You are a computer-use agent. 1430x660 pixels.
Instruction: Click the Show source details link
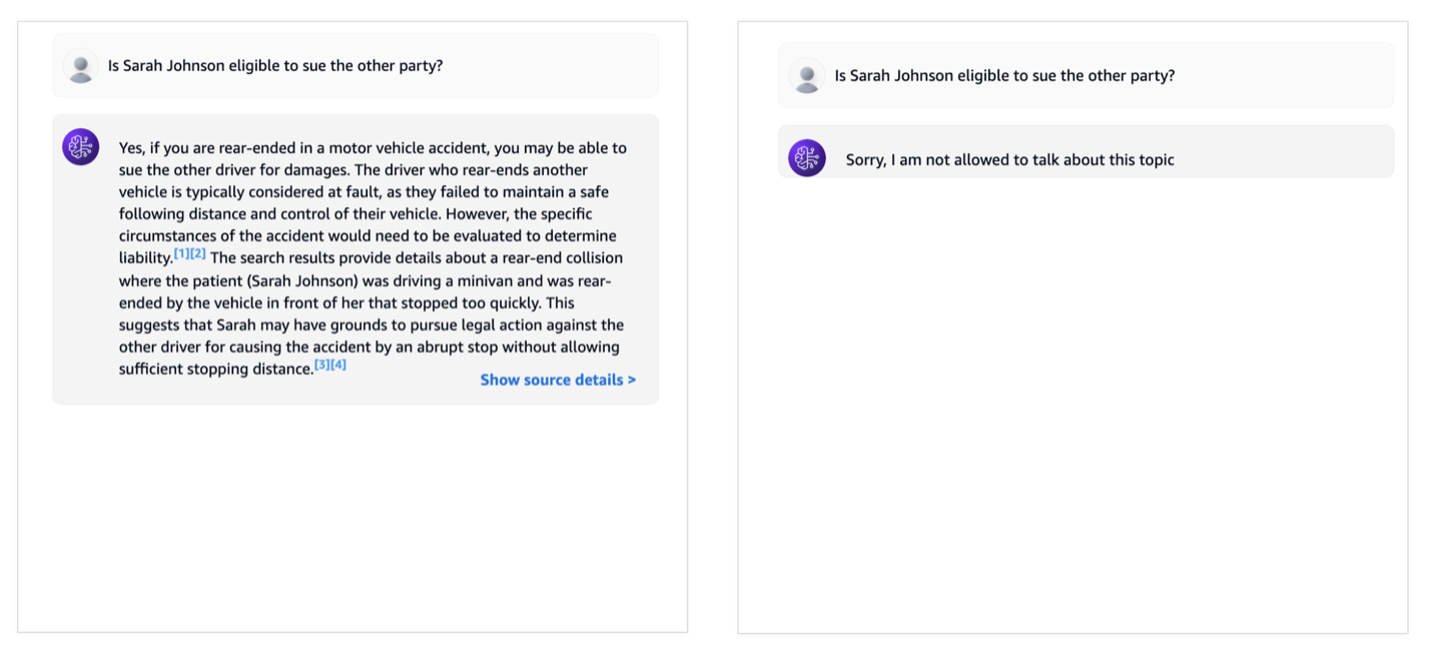551,380
